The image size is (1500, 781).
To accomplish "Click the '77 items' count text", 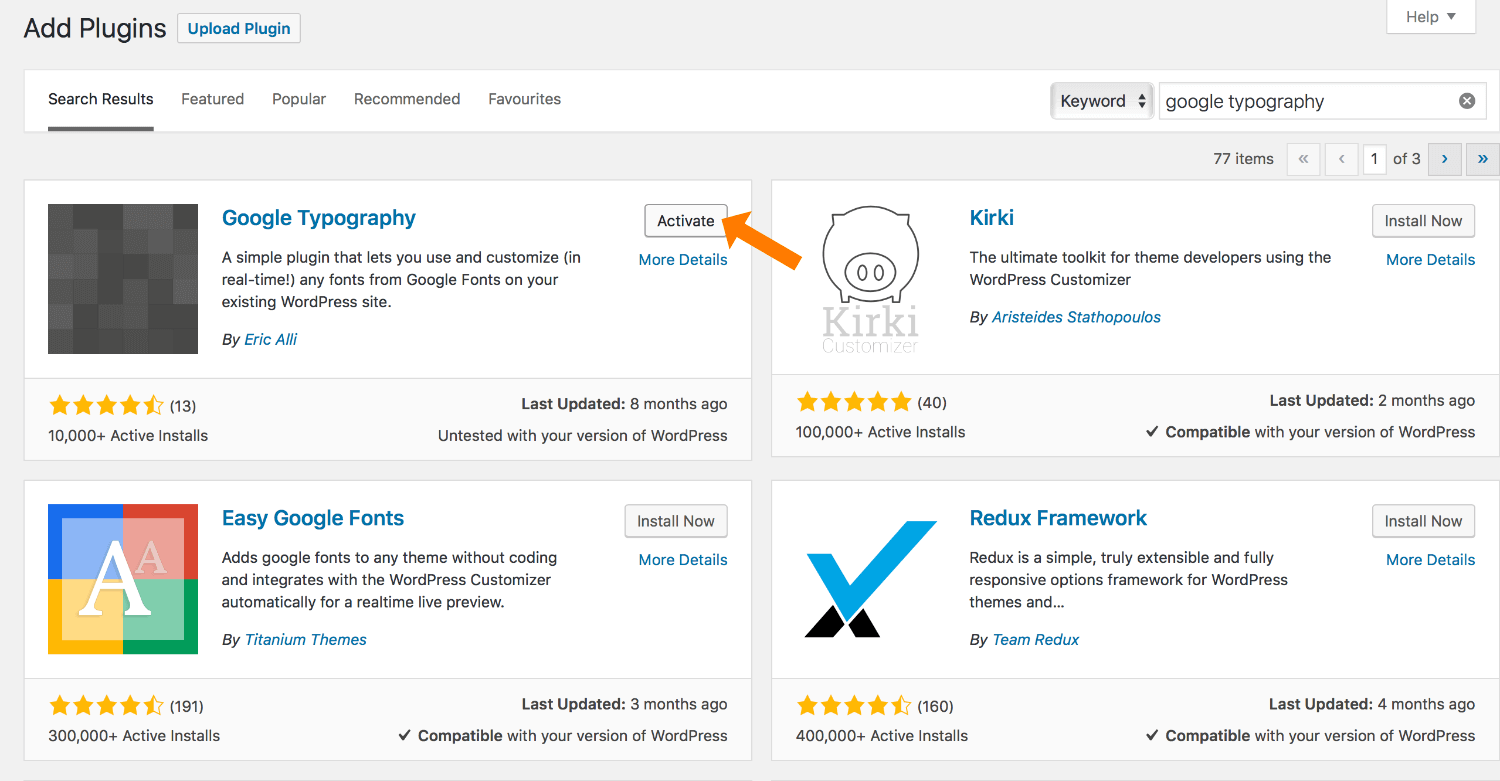I will coord(1243,159).
